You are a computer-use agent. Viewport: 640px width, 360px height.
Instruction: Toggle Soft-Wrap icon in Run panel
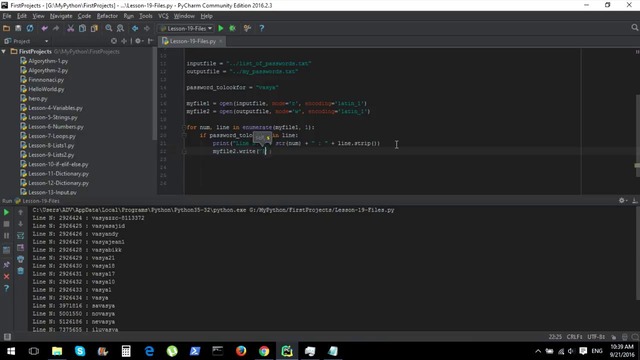[20, 236]
